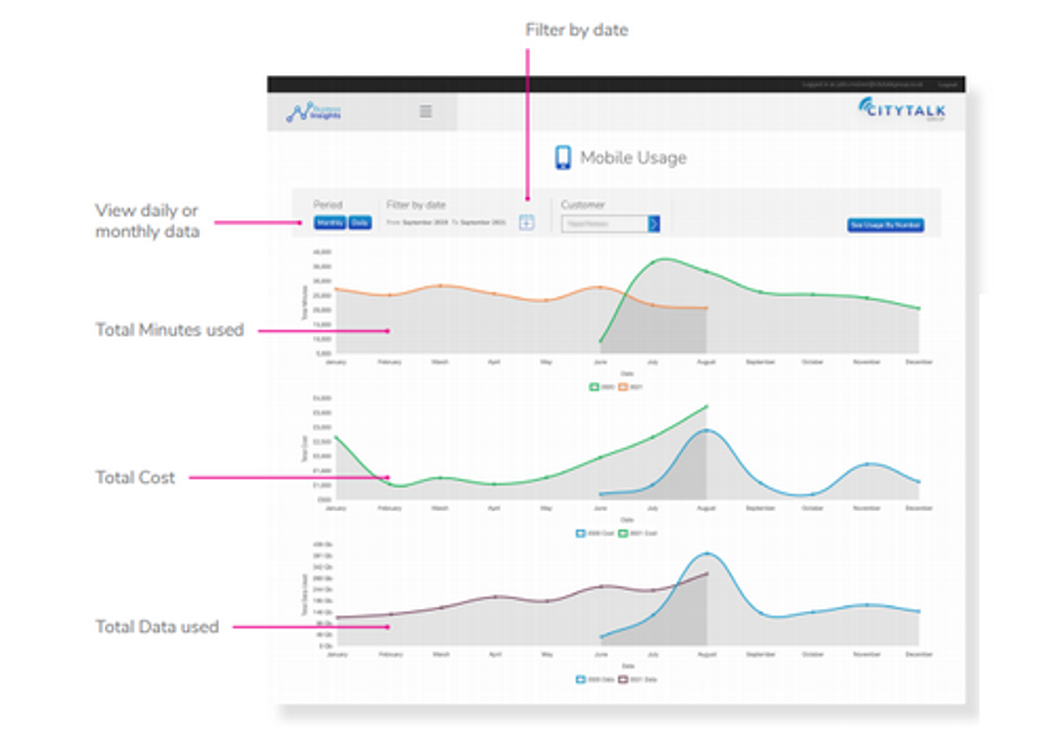The image size is (1050, 746).
Task: Toggle the 2021 Data legend entry
Action: [x=638, y=680]
